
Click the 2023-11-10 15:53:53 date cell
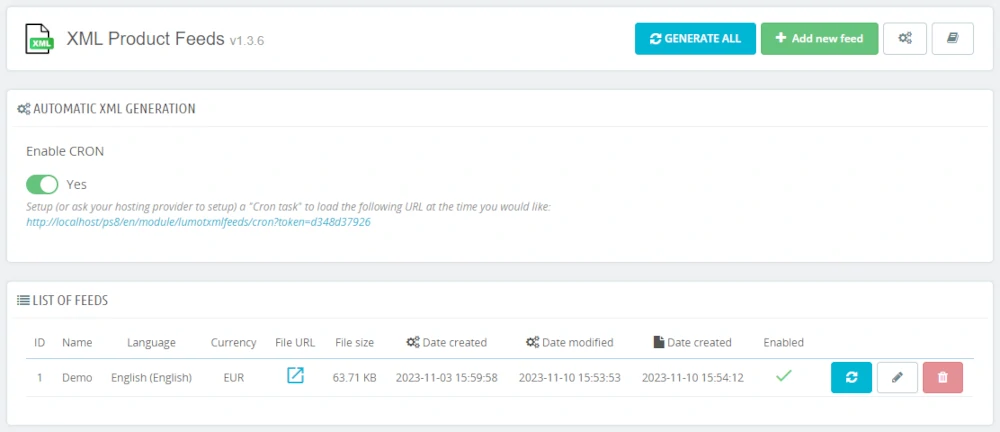570,378
